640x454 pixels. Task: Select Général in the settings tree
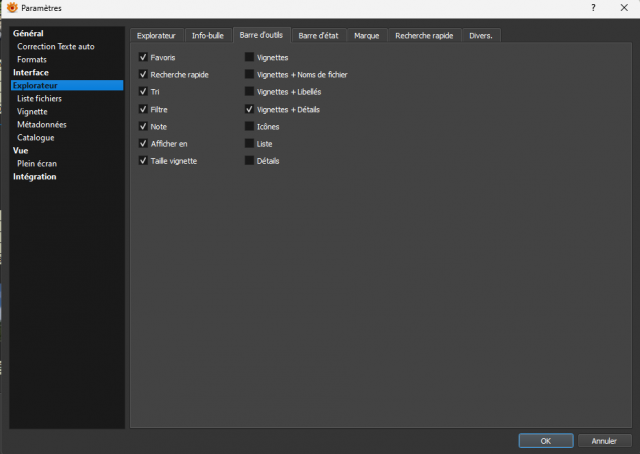[x=28, y=33]
